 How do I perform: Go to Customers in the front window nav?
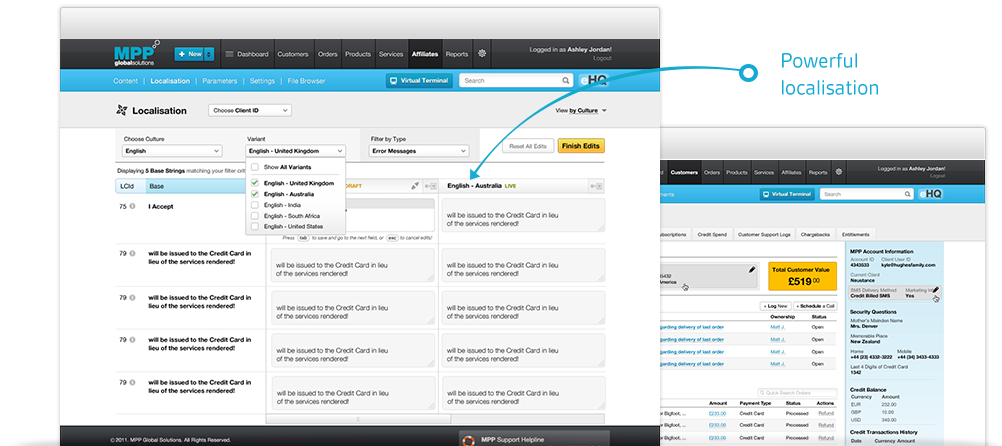click(x=293, y=54)
